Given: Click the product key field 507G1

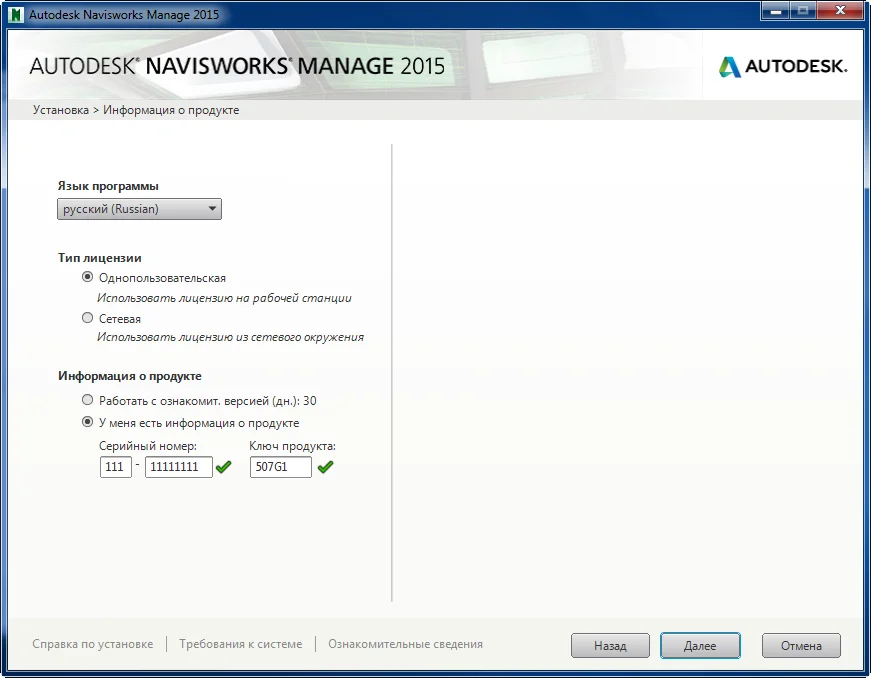Looking at the screenshot, I should [280, 467].
